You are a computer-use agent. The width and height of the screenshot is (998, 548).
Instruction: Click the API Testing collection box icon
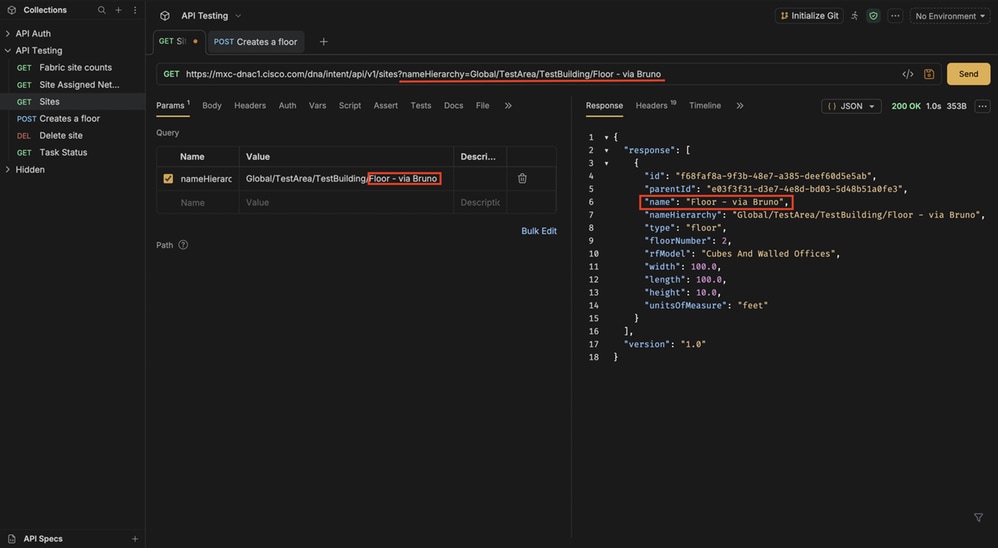point(165,16)
